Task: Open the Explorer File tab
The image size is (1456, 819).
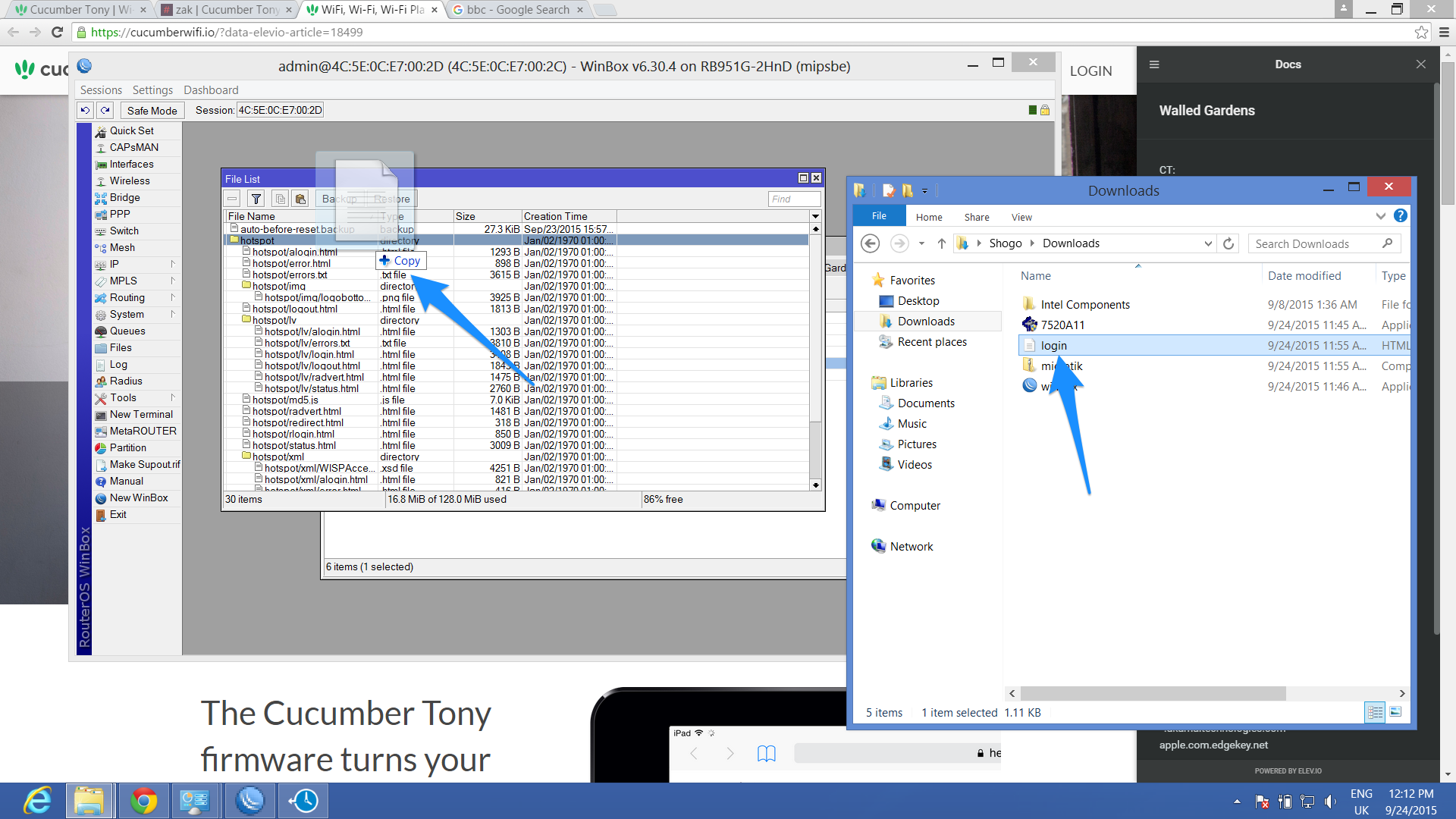Action: pyautogui.click(x=879, y=216)
